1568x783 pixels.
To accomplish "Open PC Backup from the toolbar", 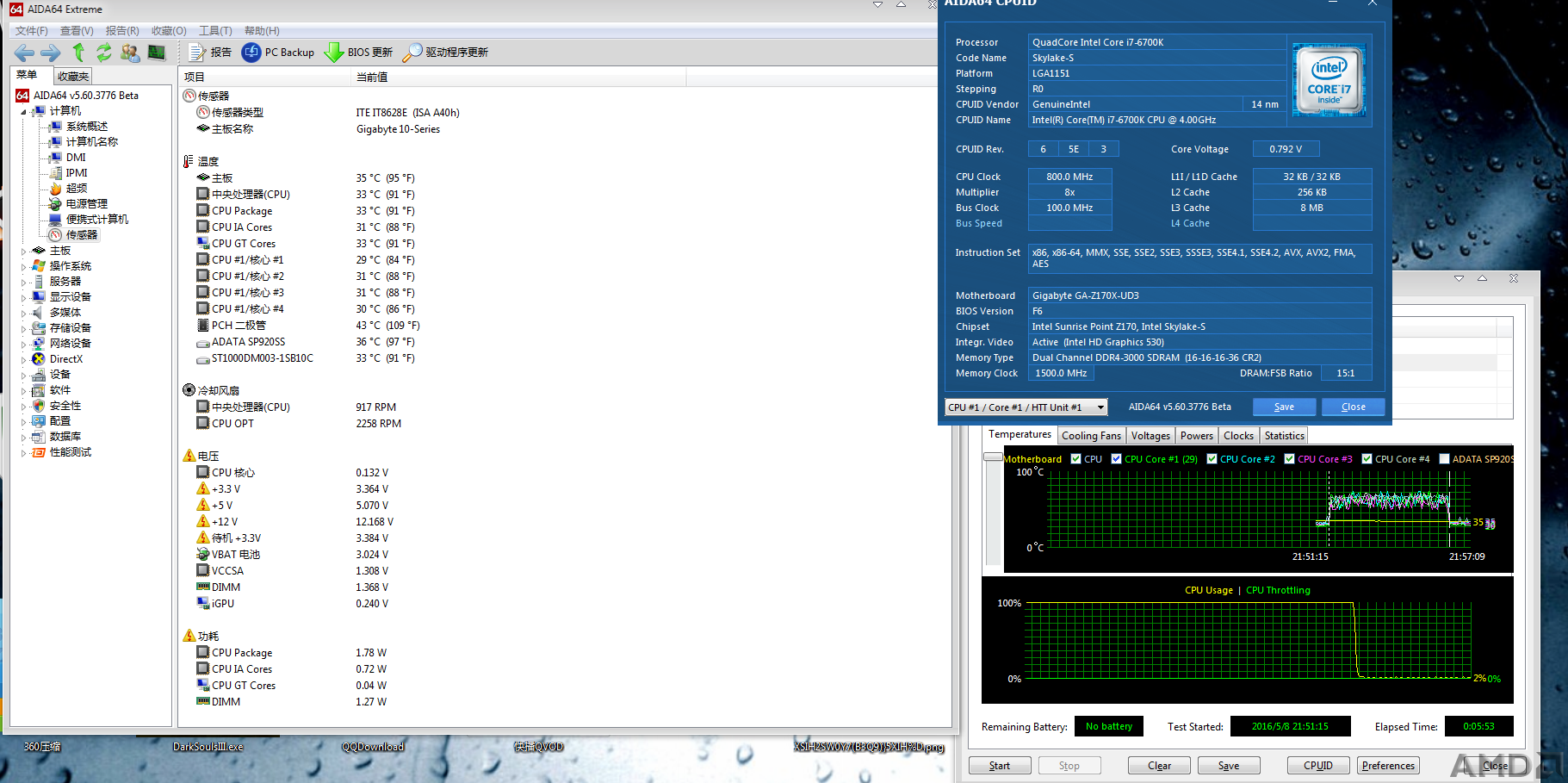I will click(278, 53).
